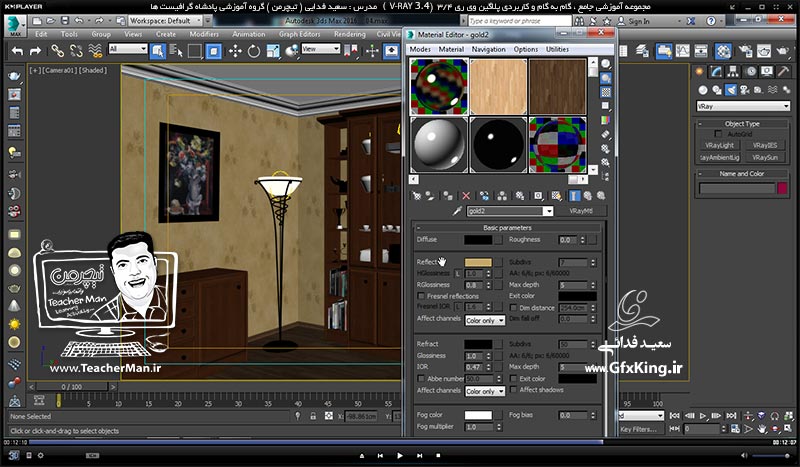This screenshot has height=467, width=800.
Task: Select the Cameras category in Create panel
Action: pos(744,90)
